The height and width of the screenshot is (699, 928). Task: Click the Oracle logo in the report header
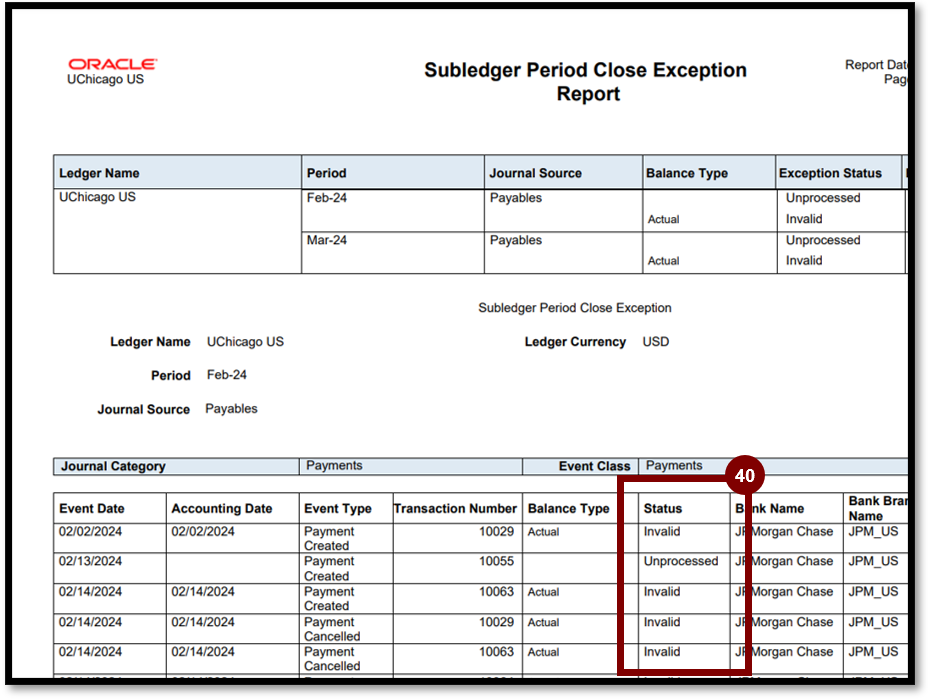coord(112,64)
